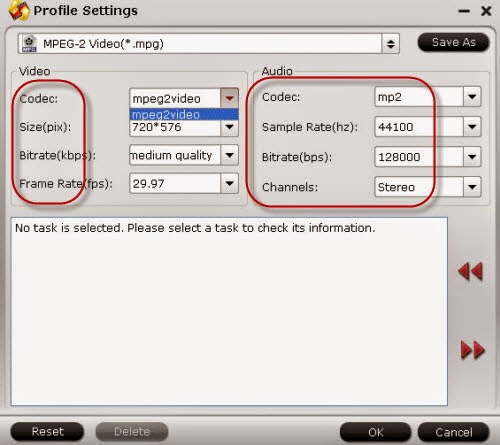Click the MPEG format icon in profile selector
The height and width of the screenshot is (445, 500).
29,44
